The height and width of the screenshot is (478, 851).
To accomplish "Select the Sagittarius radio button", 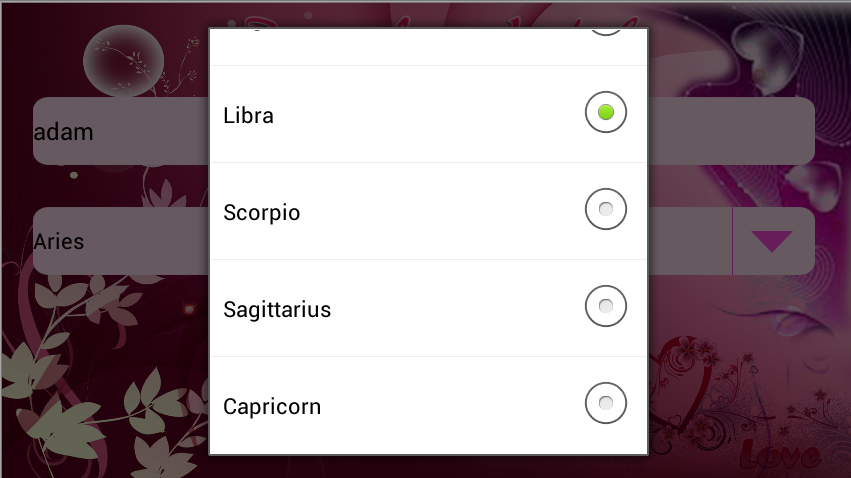I will point(606,307).
